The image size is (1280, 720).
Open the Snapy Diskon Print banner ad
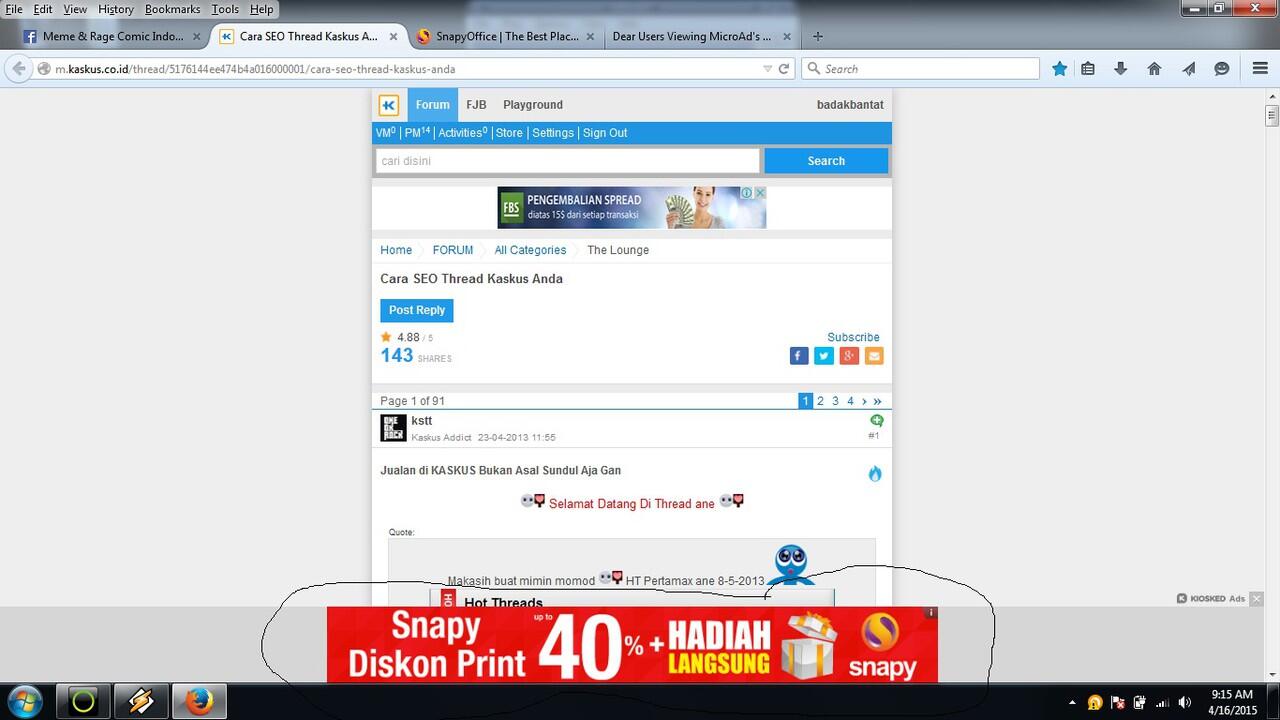[632, 644]
